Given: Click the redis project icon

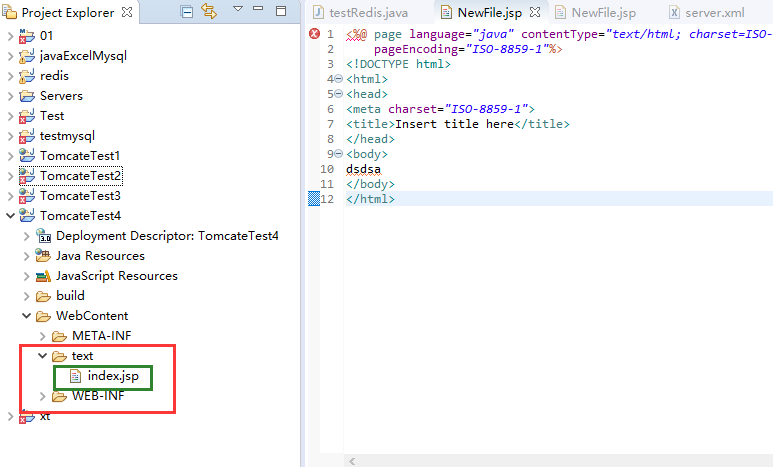Looking at the screenshot, I should (x=27, y=75).
